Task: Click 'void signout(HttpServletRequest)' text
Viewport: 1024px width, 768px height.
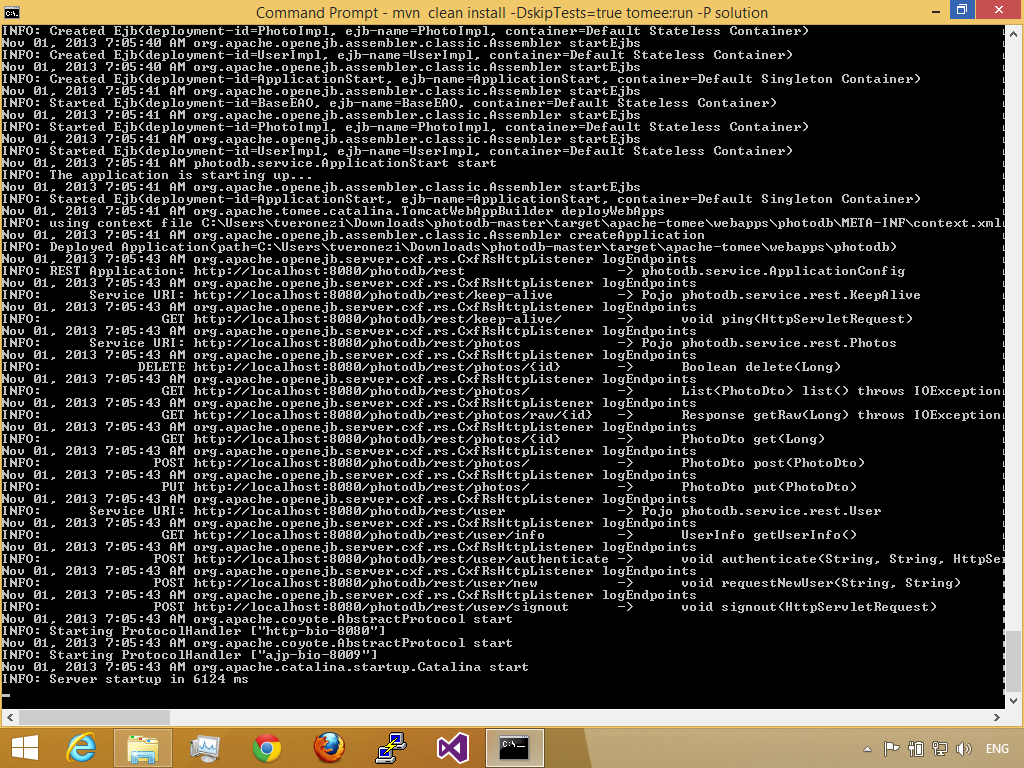Action: [x=808, y=607]
